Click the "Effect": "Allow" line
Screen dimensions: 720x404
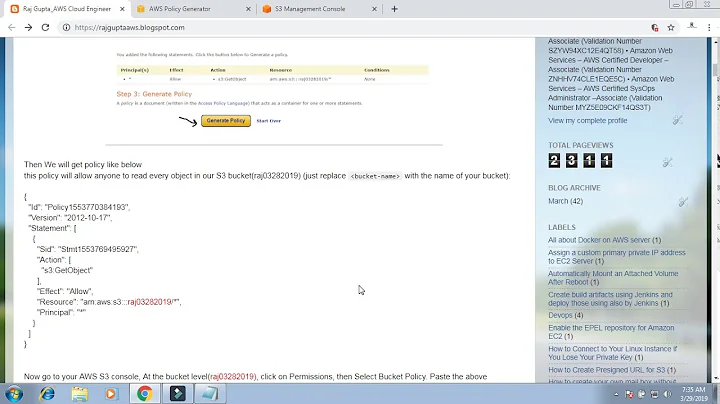[x=65, y=291]
